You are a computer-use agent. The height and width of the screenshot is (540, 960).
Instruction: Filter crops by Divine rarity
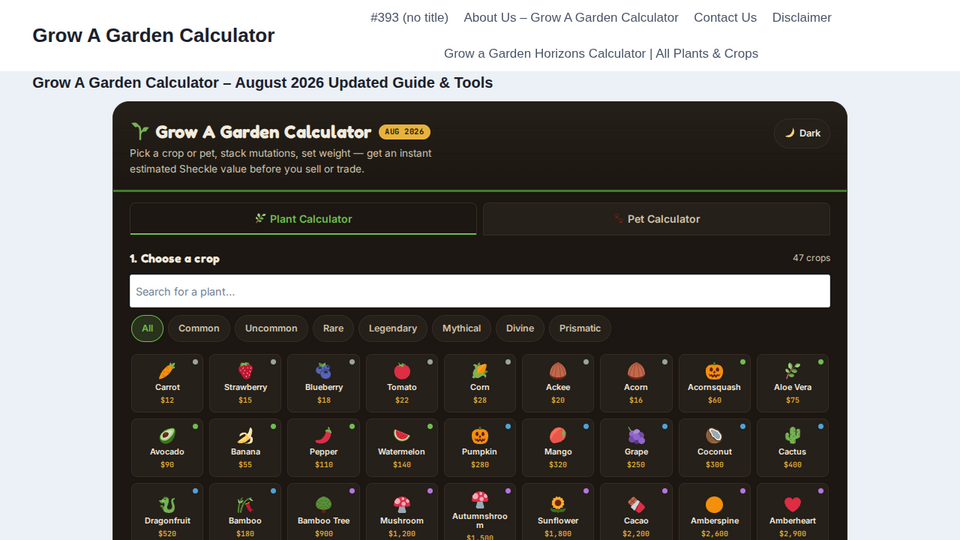[520, 328]
